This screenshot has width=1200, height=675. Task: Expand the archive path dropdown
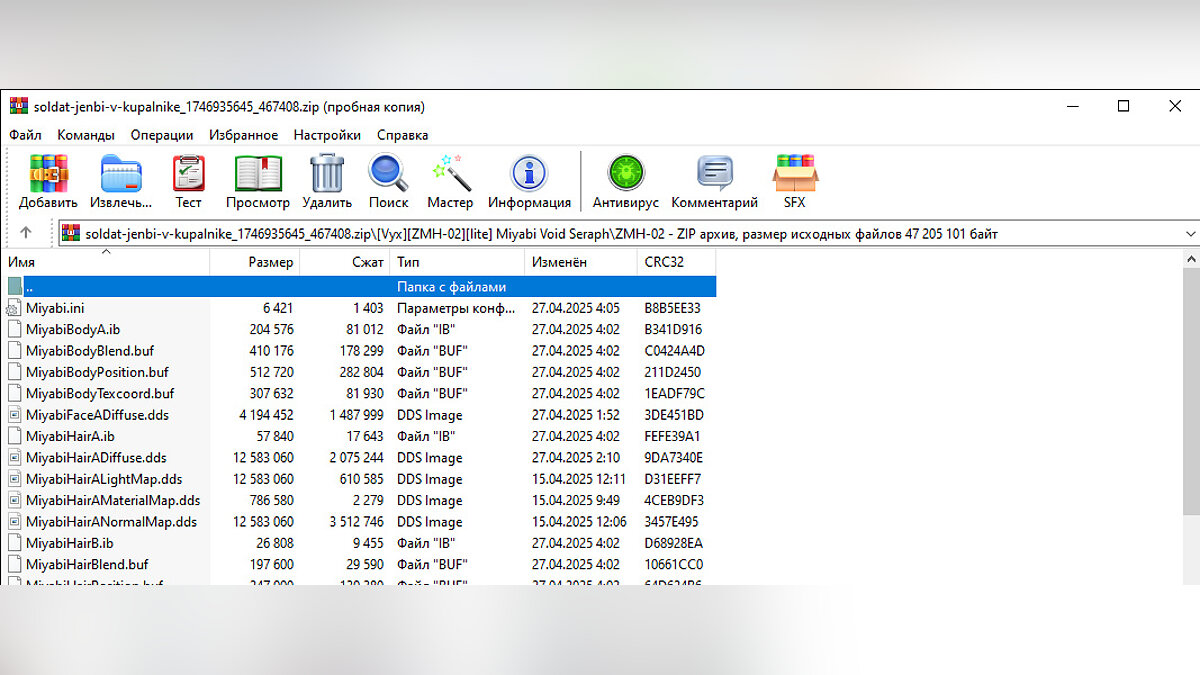click(1190, 234)
